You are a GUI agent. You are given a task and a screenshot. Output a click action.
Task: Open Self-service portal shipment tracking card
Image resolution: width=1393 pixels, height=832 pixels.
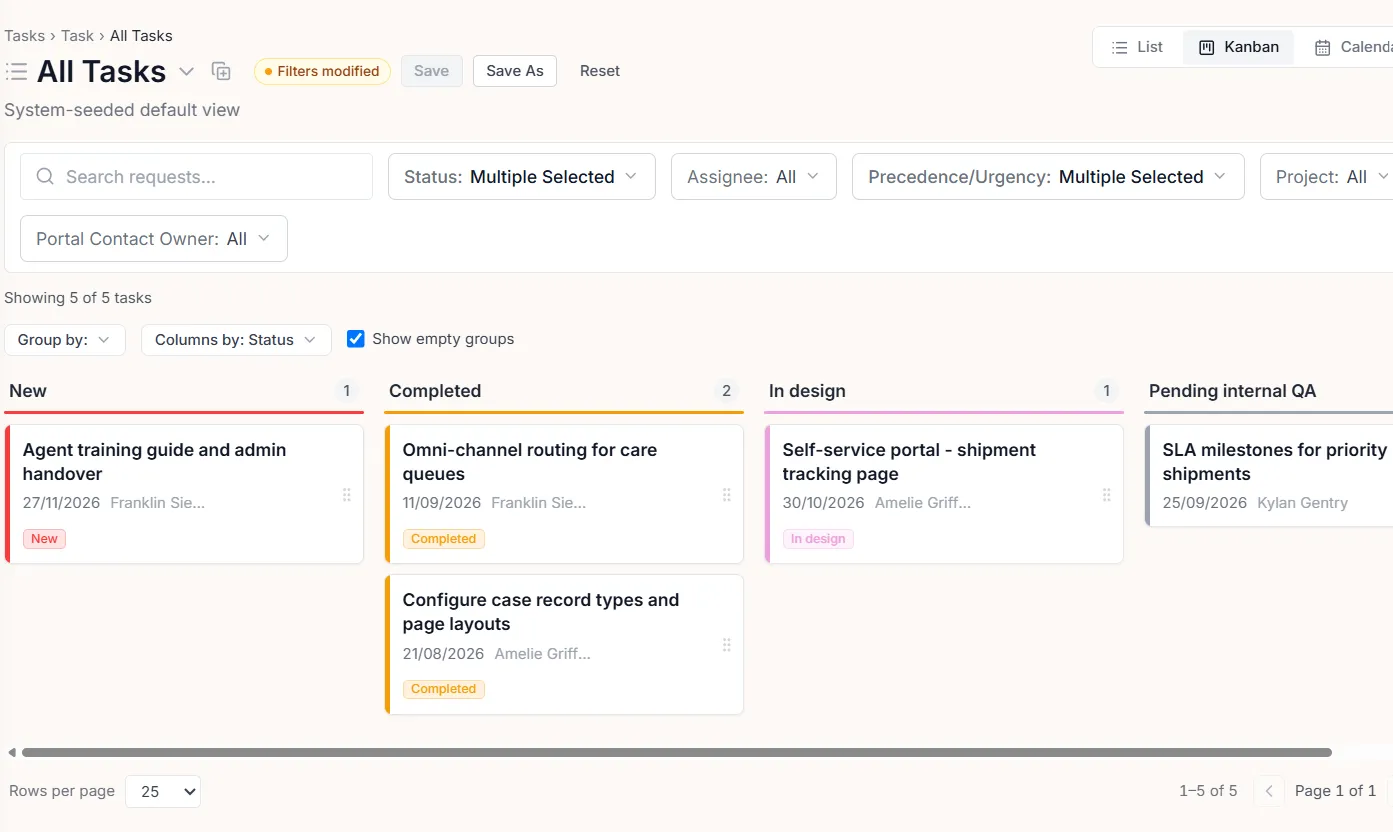point(944,494)
